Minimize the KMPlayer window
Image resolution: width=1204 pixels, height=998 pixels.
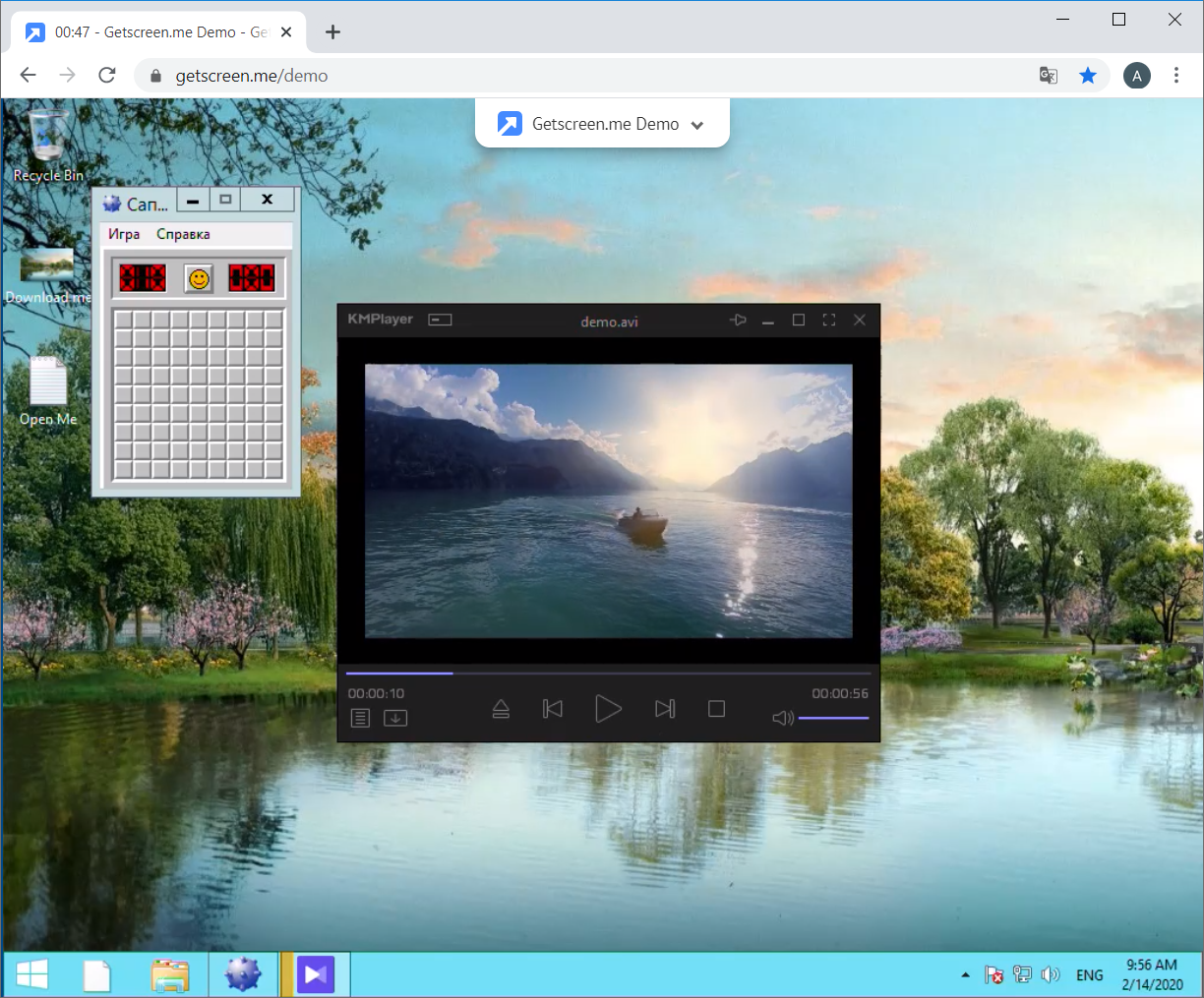[767, 321]
